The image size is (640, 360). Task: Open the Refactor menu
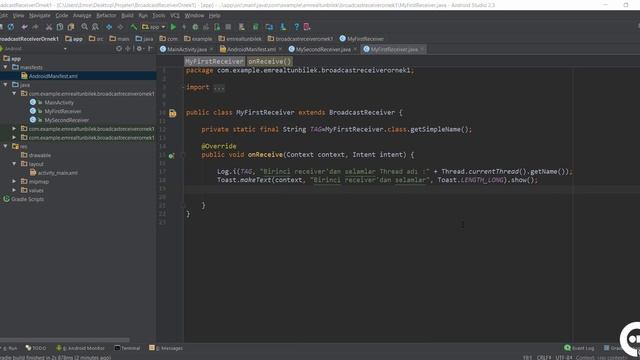tap(106, 16)
